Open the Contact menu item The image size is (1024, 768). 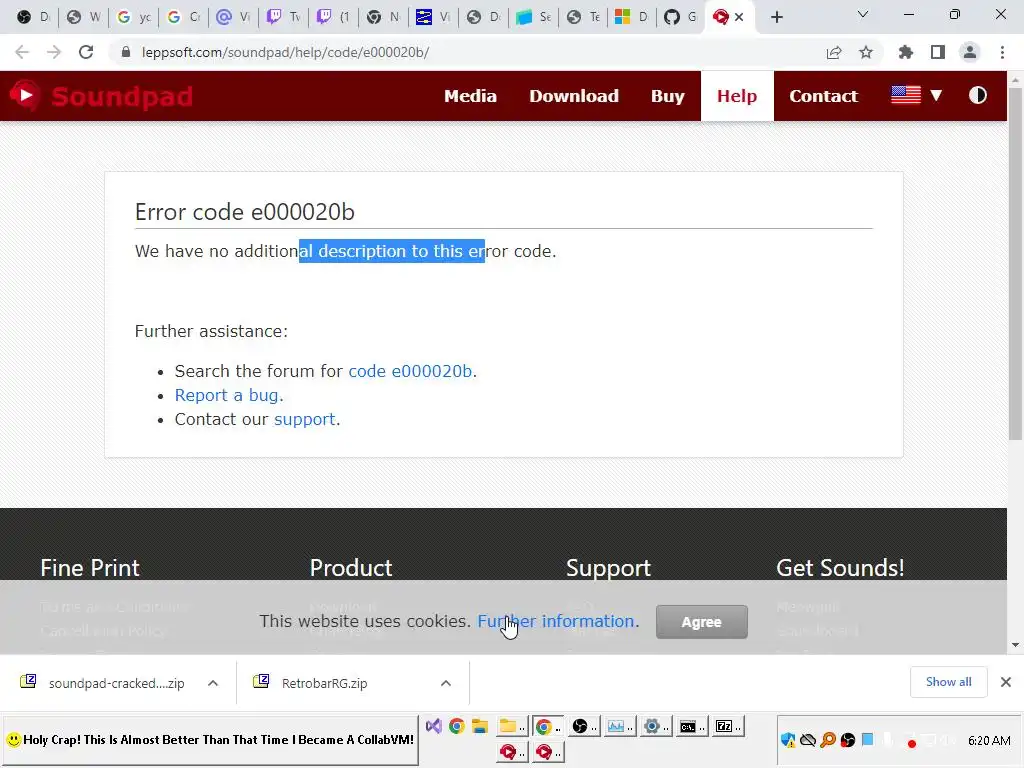tap(824, 96)
